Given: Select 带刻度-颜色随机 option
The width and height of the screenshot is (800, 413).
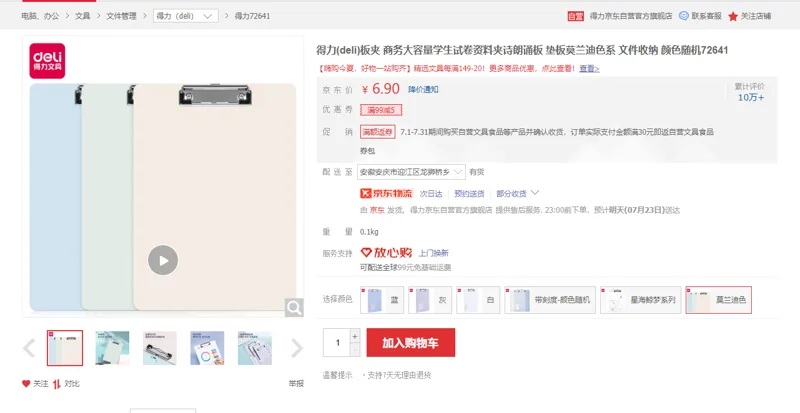Looking at the screenshot, I should click(x=550, y=300).
